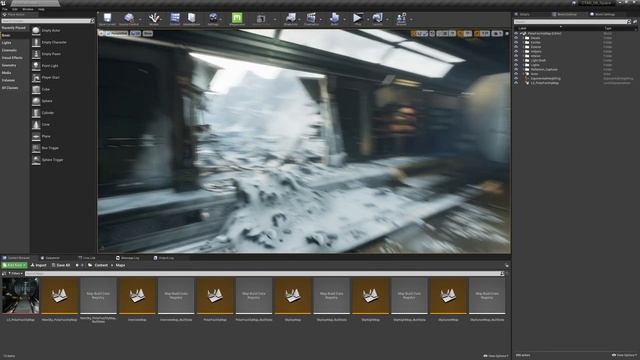Toggle visibility of ExponentialHeightFog actor
Viewport: 640px width, 360px height.
pyautogui.click(x=516, y=78)
